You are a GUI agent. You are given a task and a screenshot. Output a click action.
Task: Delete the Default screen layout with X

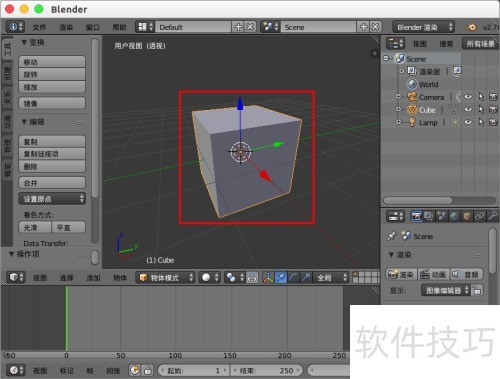pos(250,27)
